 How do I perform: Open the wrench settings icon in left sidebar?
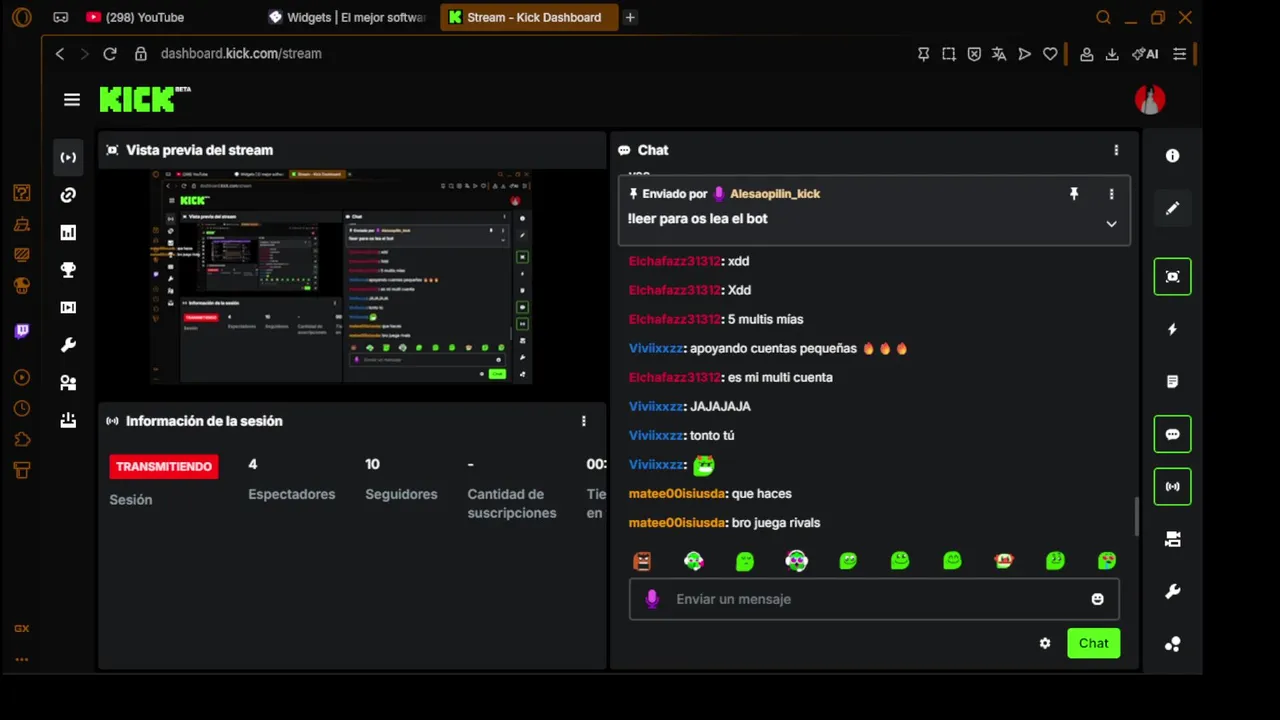pyautogui.click(x=68, y=345)
